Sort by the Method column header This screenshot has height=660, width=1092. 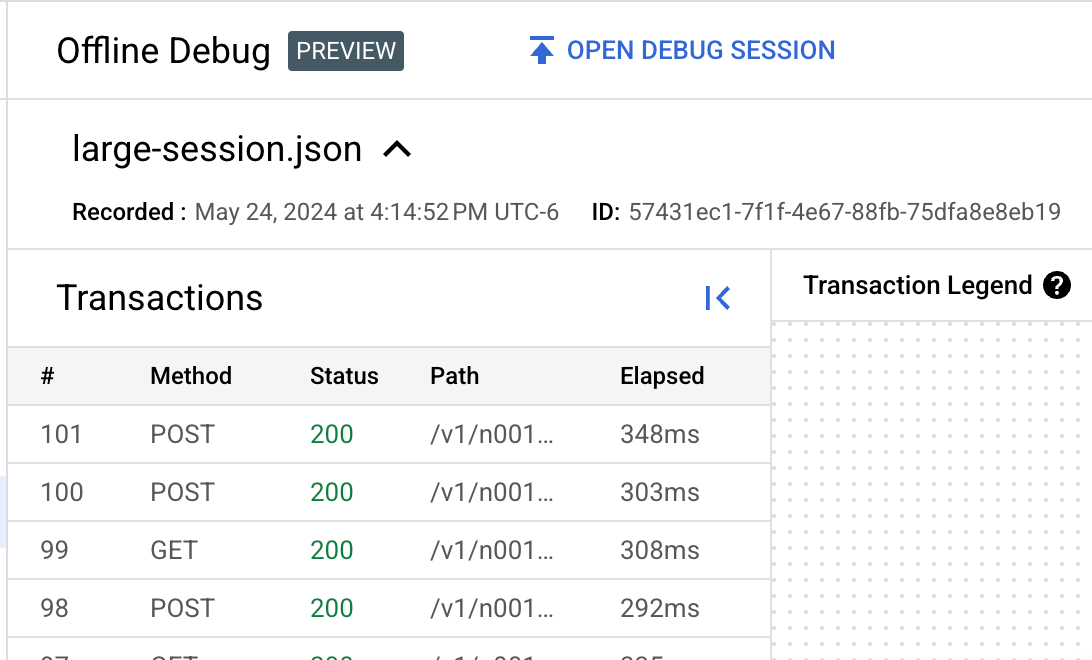point(191,376)
